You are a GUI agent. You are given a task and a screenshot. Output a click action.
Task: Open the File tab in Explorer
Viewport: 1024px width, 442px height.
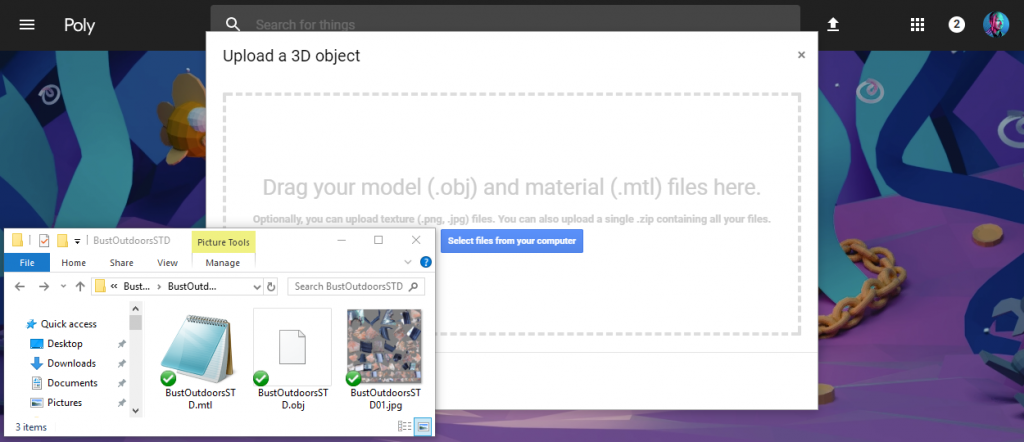(27, 263)
